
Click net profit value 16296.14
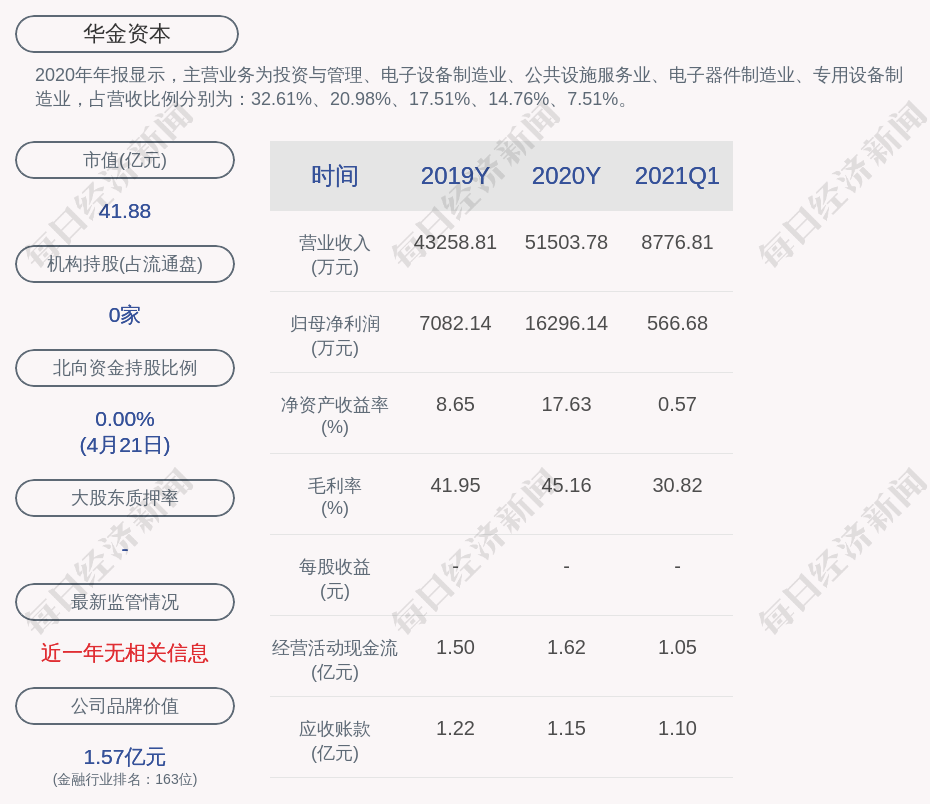click(x=566, y=324)
